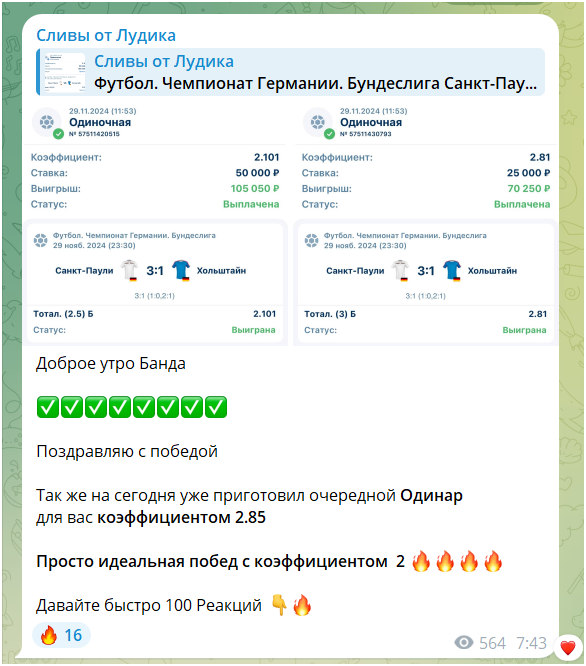Image resolution: width=586 pixels, height=666 pixels.
Task: Click the blue Хольштайн jersey in right slip
Action: (x=452, y=270)
